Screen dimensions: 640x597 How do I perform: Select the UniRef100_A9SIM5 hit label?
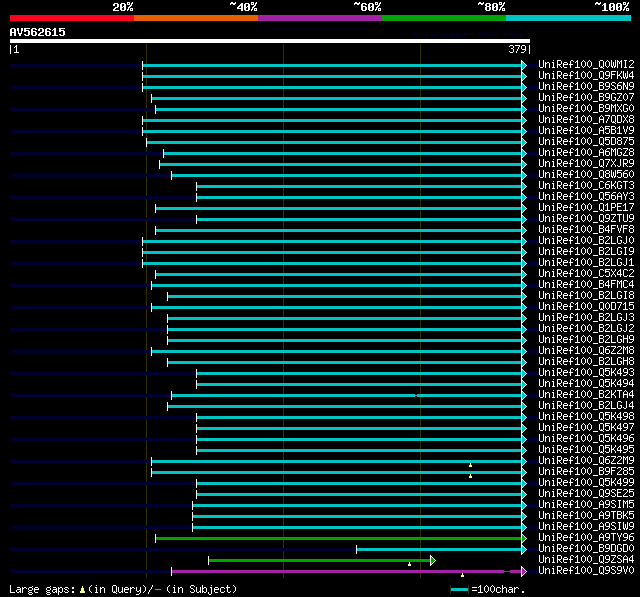[586, 505]
